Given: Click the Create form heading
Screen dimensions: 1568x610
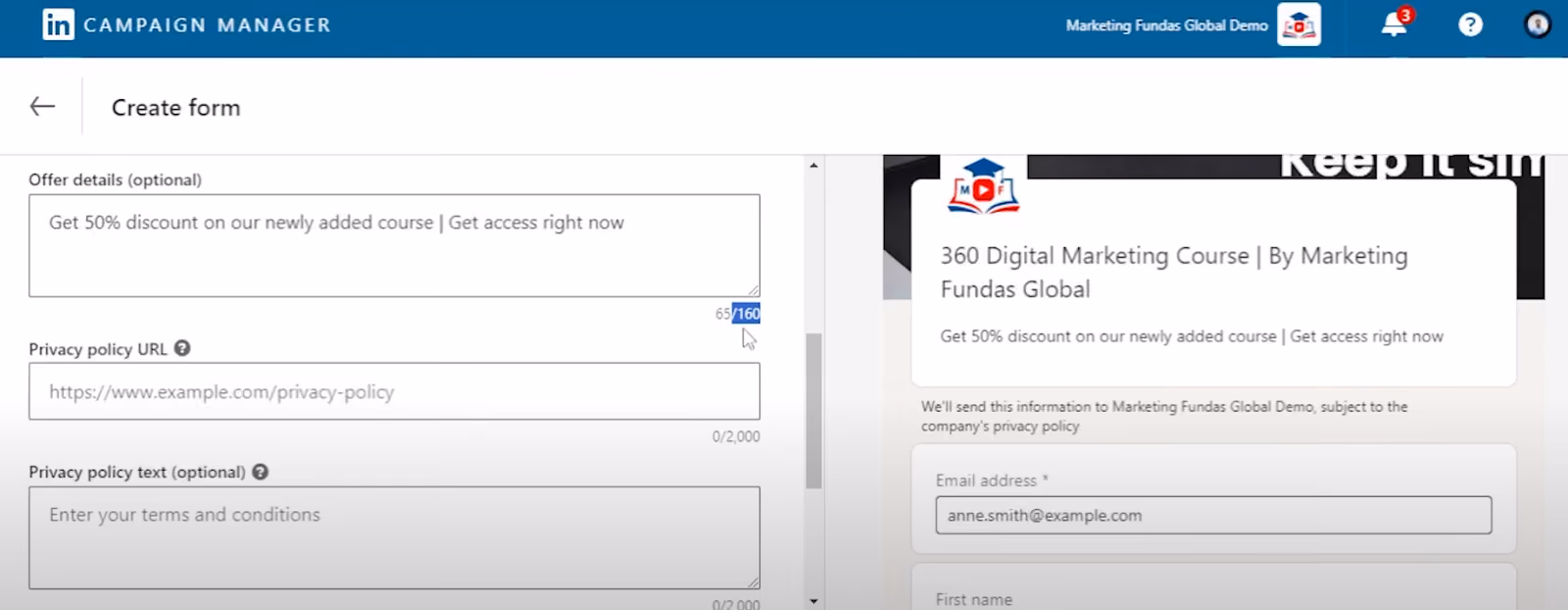Looking at the screenshot, I should click(175, 108).
